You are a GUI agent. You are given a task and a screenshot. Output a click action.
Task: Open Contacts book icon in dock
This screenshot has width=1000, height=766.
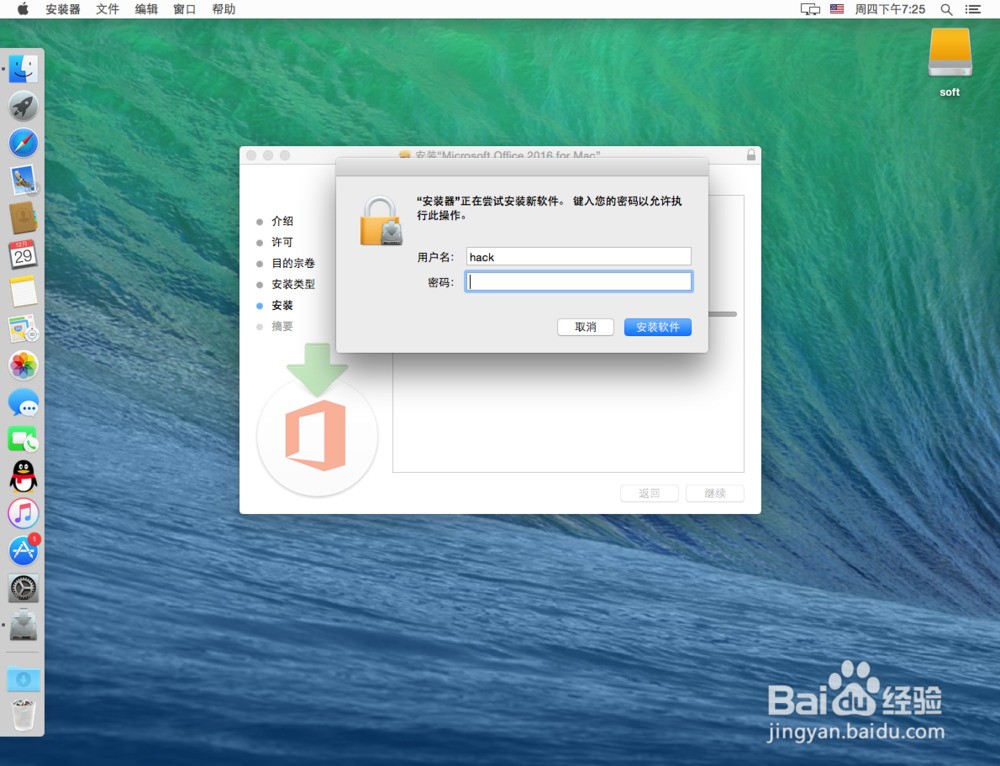tap(23, 217)
